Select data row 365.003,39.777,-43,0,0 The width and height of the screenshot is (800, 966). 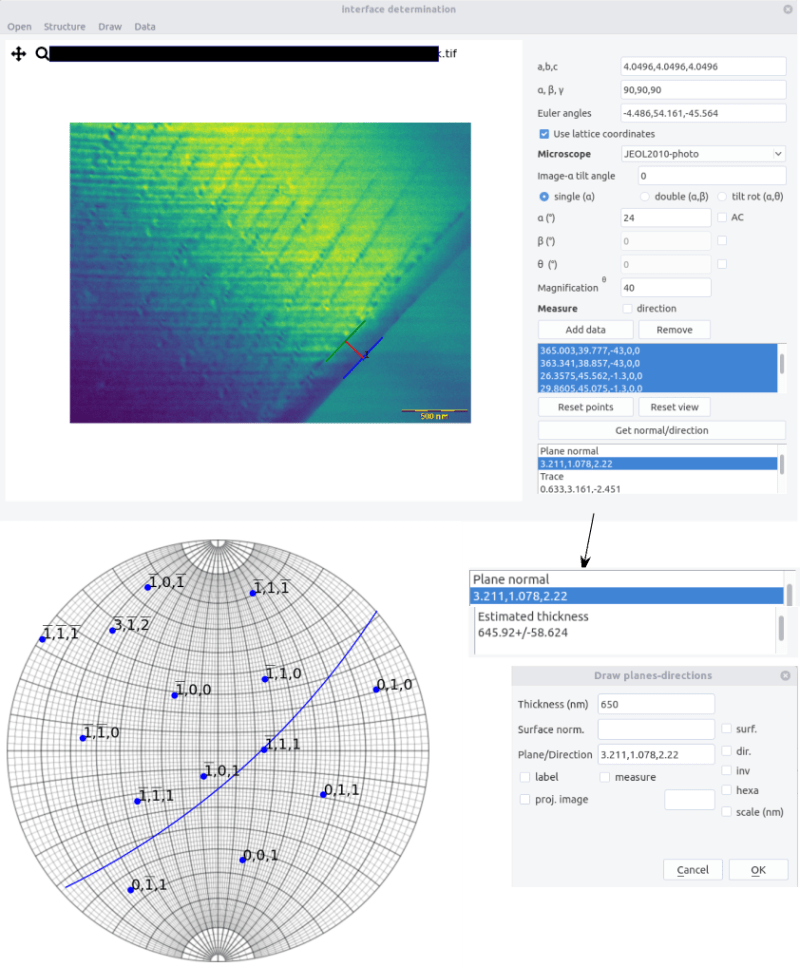coord(657,351)
